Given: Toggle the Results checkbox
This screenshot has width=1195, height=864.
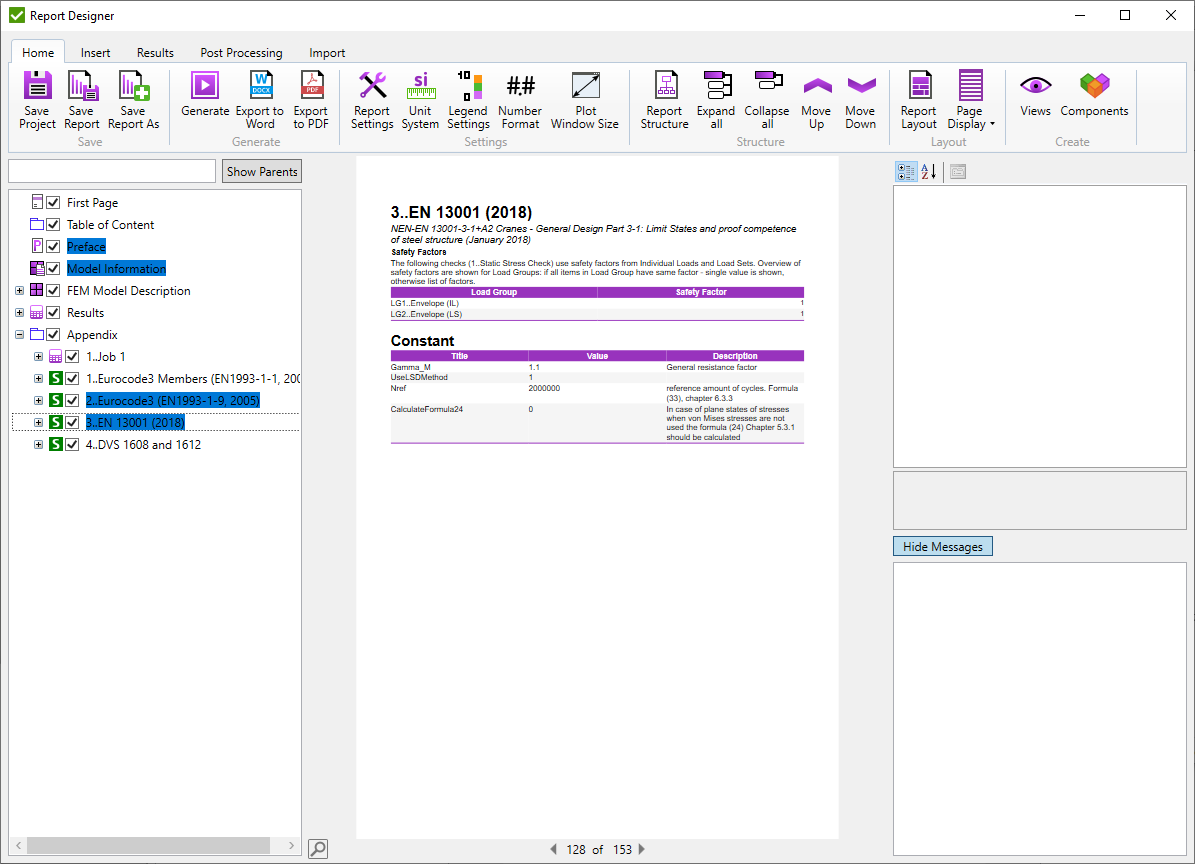Looking at the screenshot, I should [53, 313].
